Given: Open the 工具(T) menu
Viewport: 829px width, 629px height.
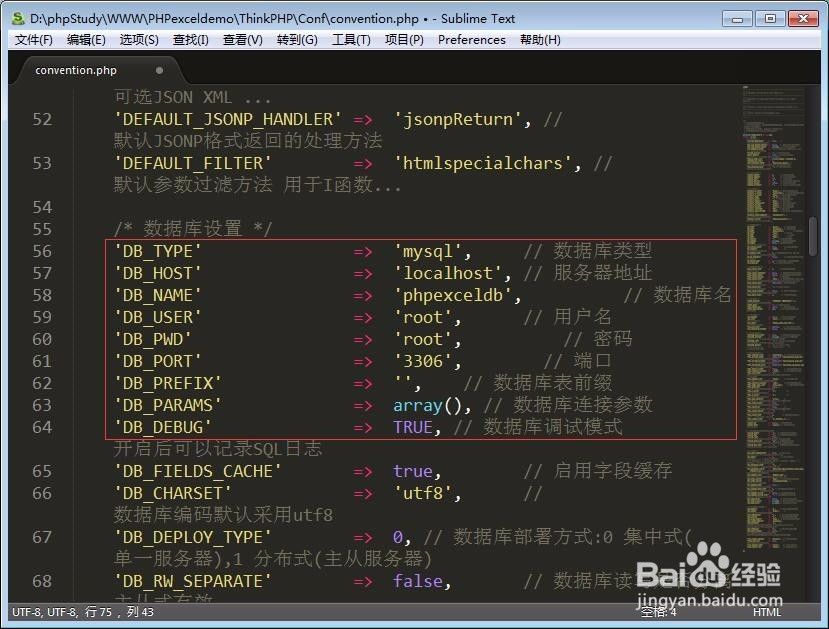Looking at the screenshot, I should (x=350, y=40).
